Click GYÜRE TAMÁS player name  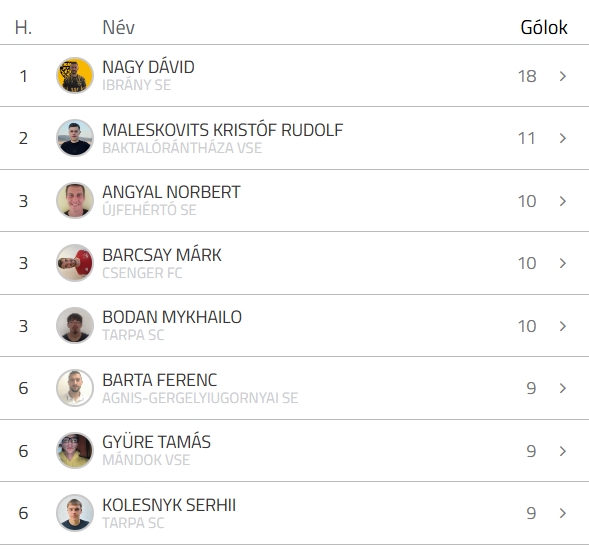(x=156, y=442)
